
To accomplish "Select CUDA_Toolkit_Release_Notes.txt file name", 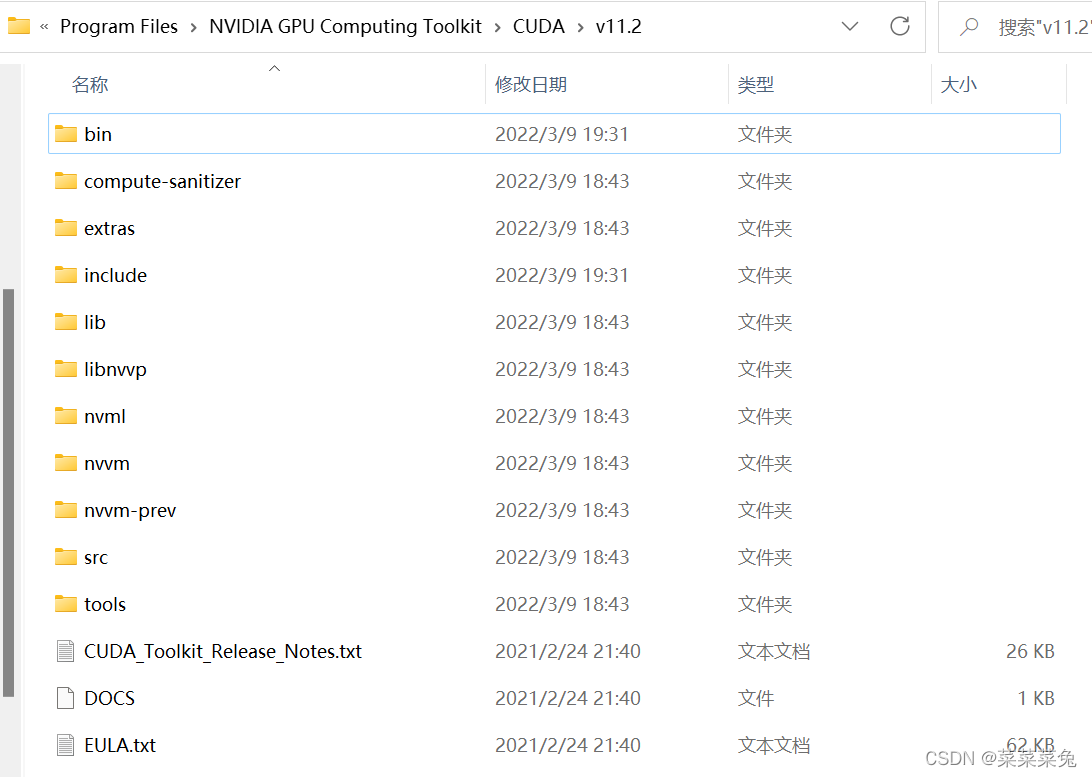I will tap(223, 651).
